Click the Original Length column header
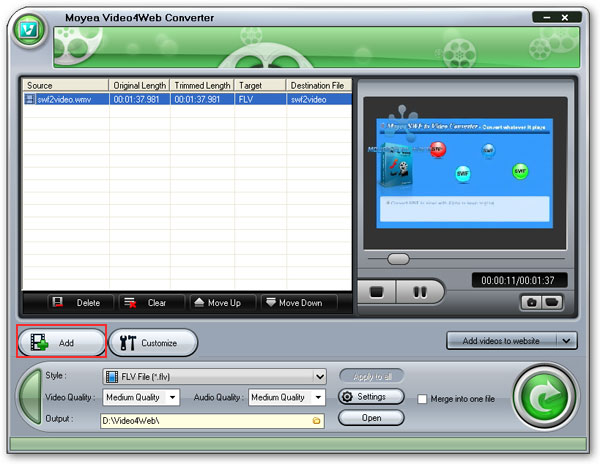Viewport: 600px width, 464px height. [x=140, y=85]
